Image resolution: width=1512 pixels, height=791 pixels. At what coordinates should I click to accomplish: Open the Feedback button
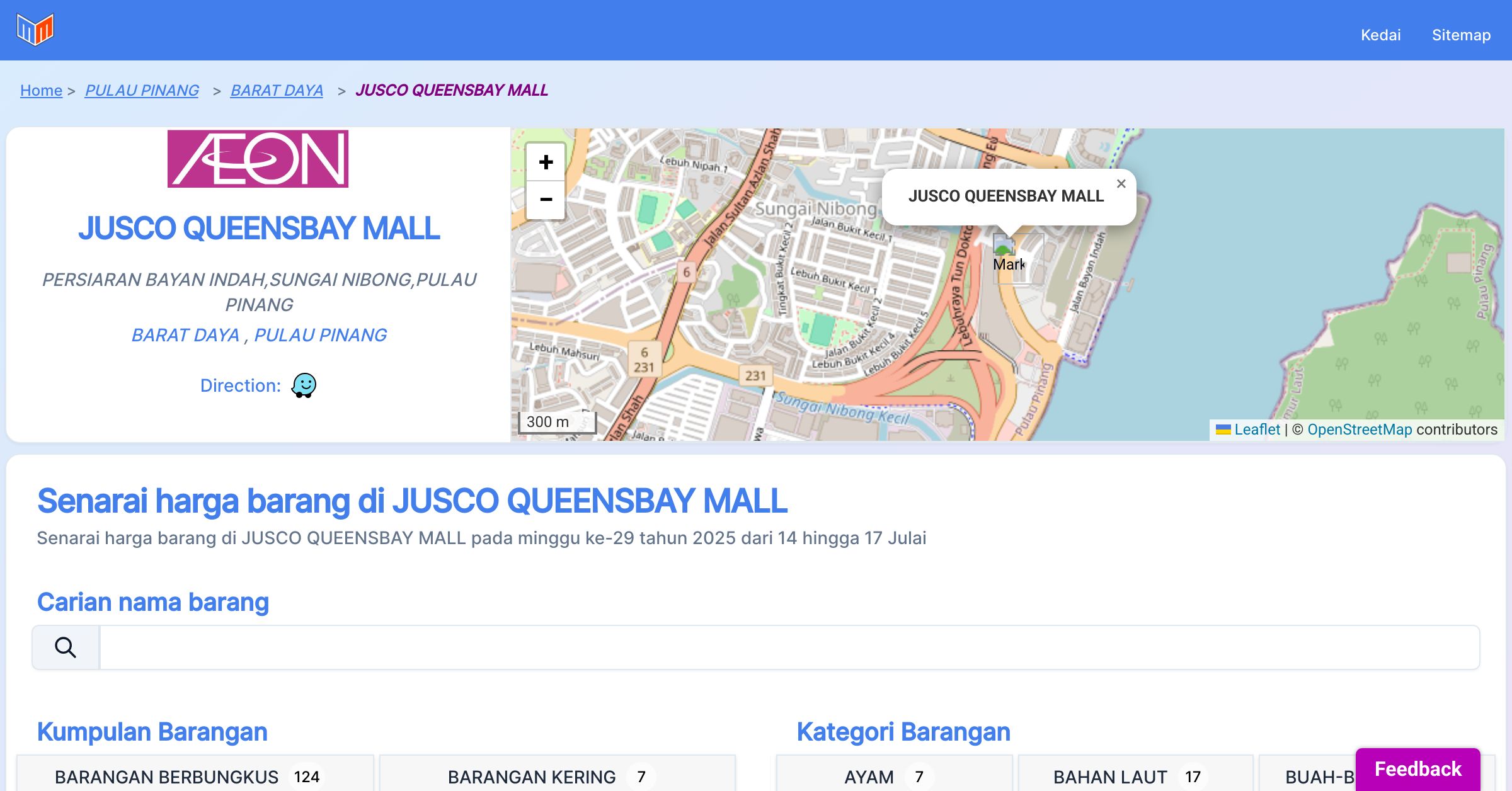point(1417,769)
